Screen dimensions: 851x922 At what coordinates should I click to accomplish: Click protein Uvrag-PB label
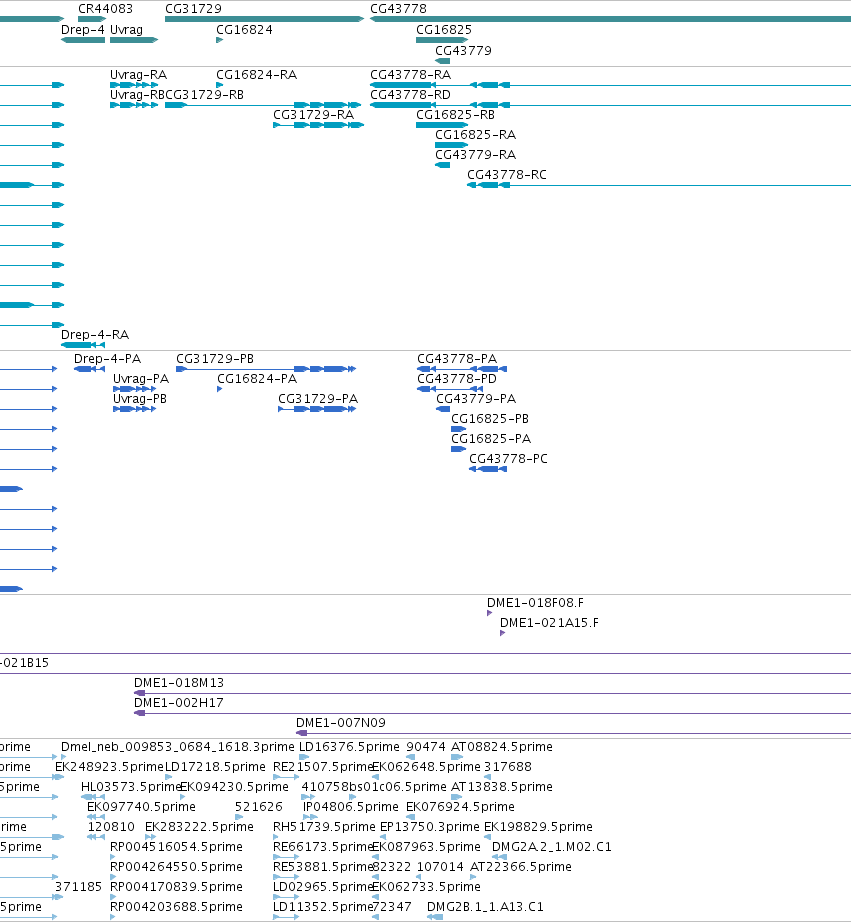pyautogui.click(x=140, y=399)
